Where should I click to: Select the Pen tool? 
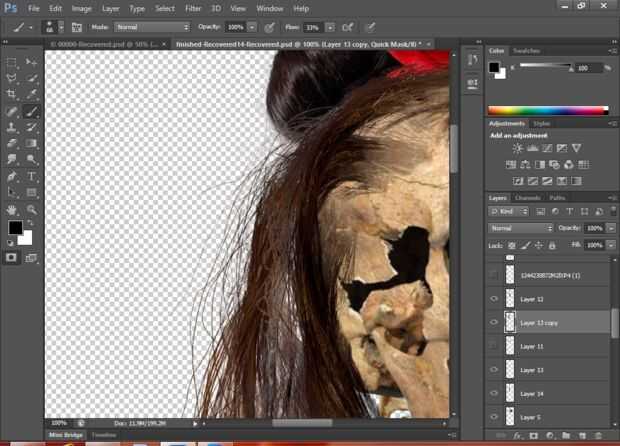click(x=11, y=176)
